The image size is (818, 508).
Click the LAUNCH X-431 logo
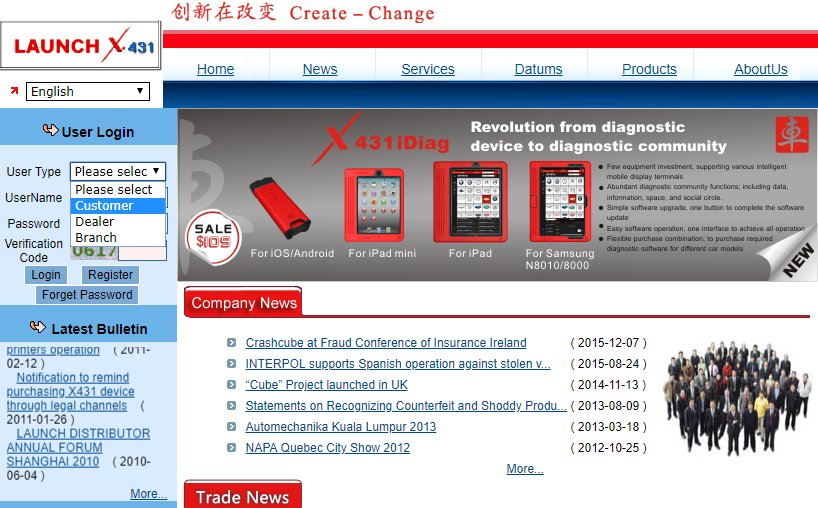tap(81, 45)
